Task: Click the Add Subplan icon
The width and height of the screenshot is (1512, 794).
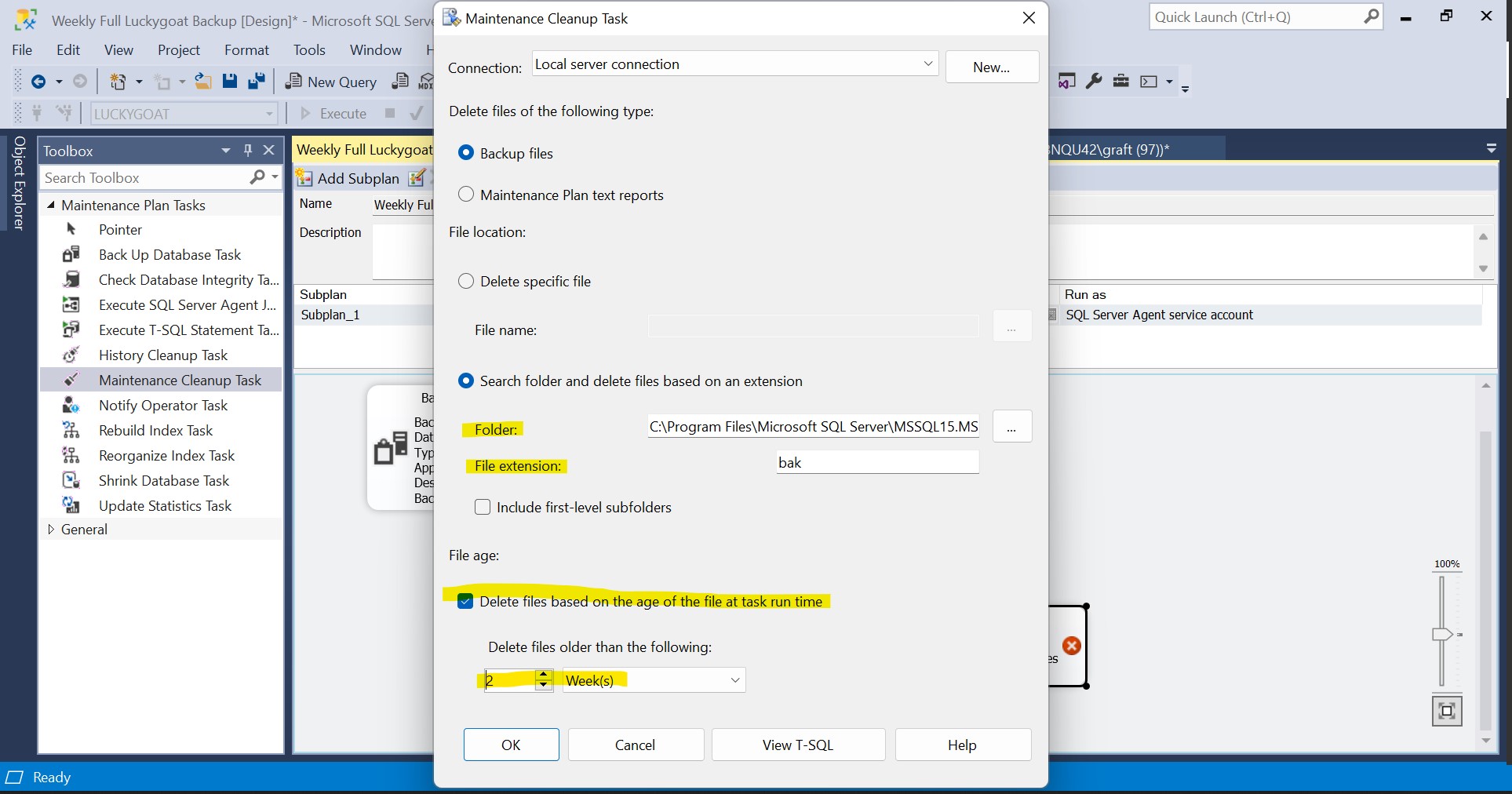Action: point(304,178)
